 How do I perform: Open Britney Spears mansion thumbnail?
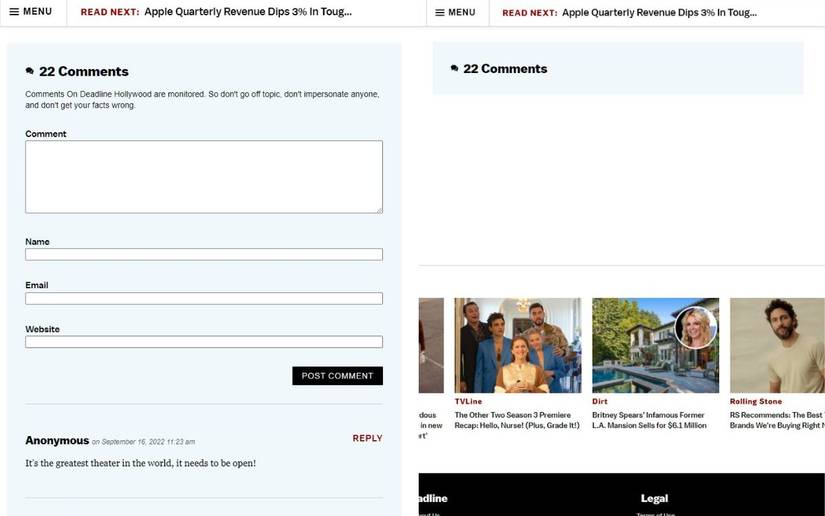pos(655,345)
